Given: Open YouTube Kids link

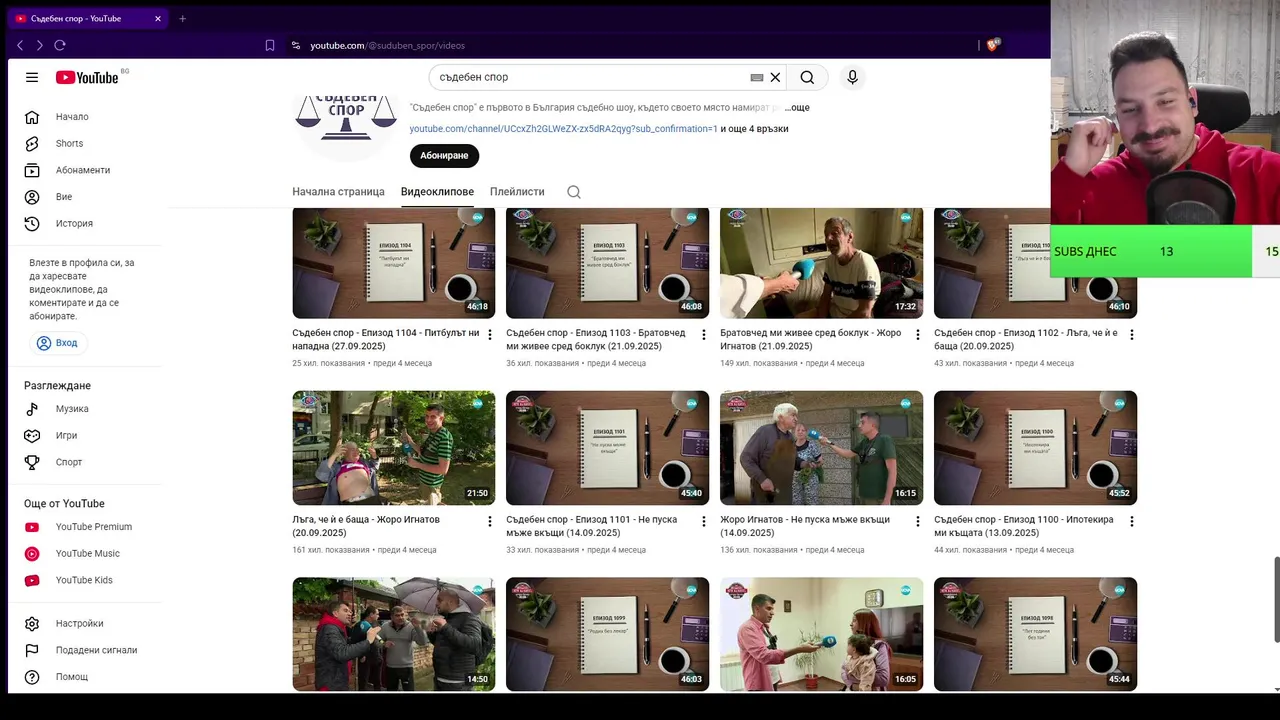Looking at the screenshot, I should point(85,580).
